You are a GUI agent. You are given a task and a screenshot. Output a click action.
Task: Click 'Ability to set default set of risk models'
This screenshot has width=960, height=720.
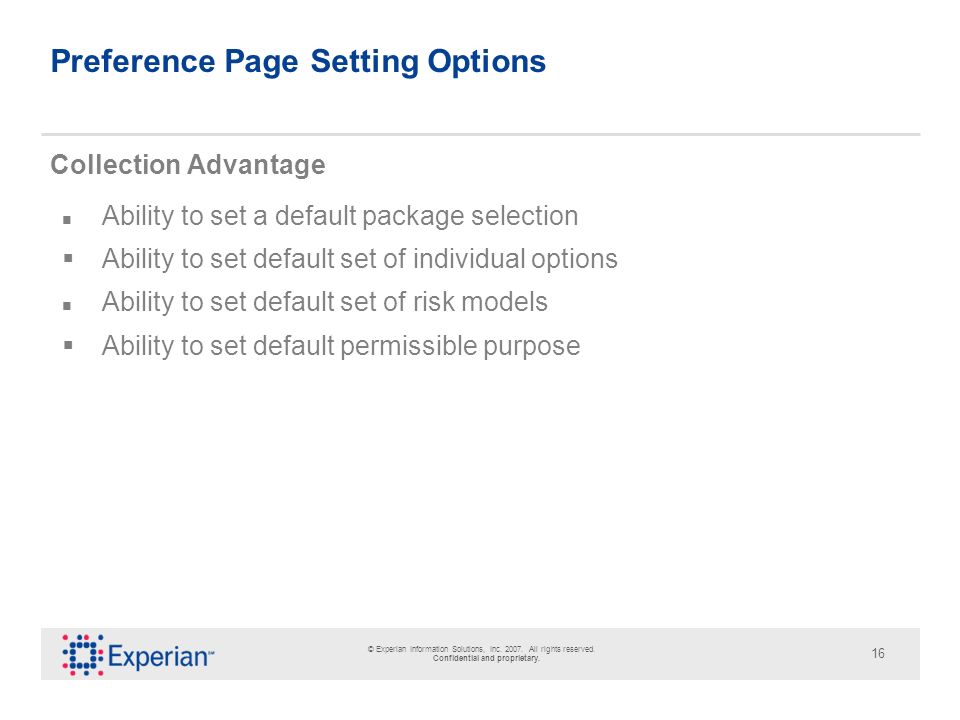pyautogui.click(x=324, y=302)
